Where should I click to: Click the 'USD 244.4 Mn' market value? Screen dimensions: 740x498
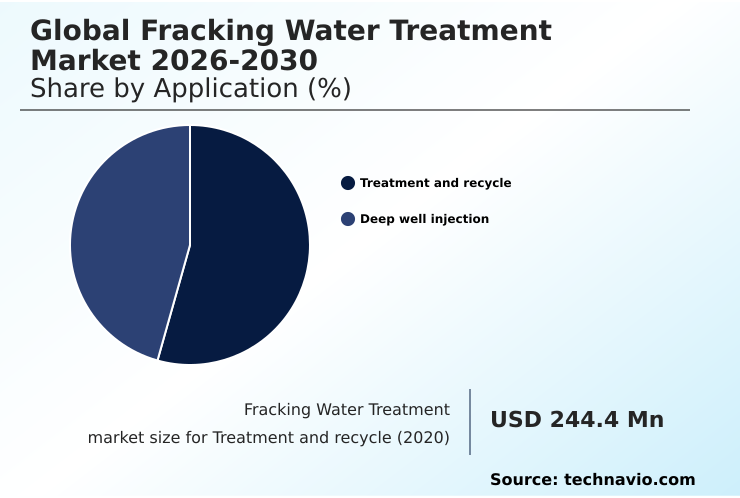pos(577,420)
